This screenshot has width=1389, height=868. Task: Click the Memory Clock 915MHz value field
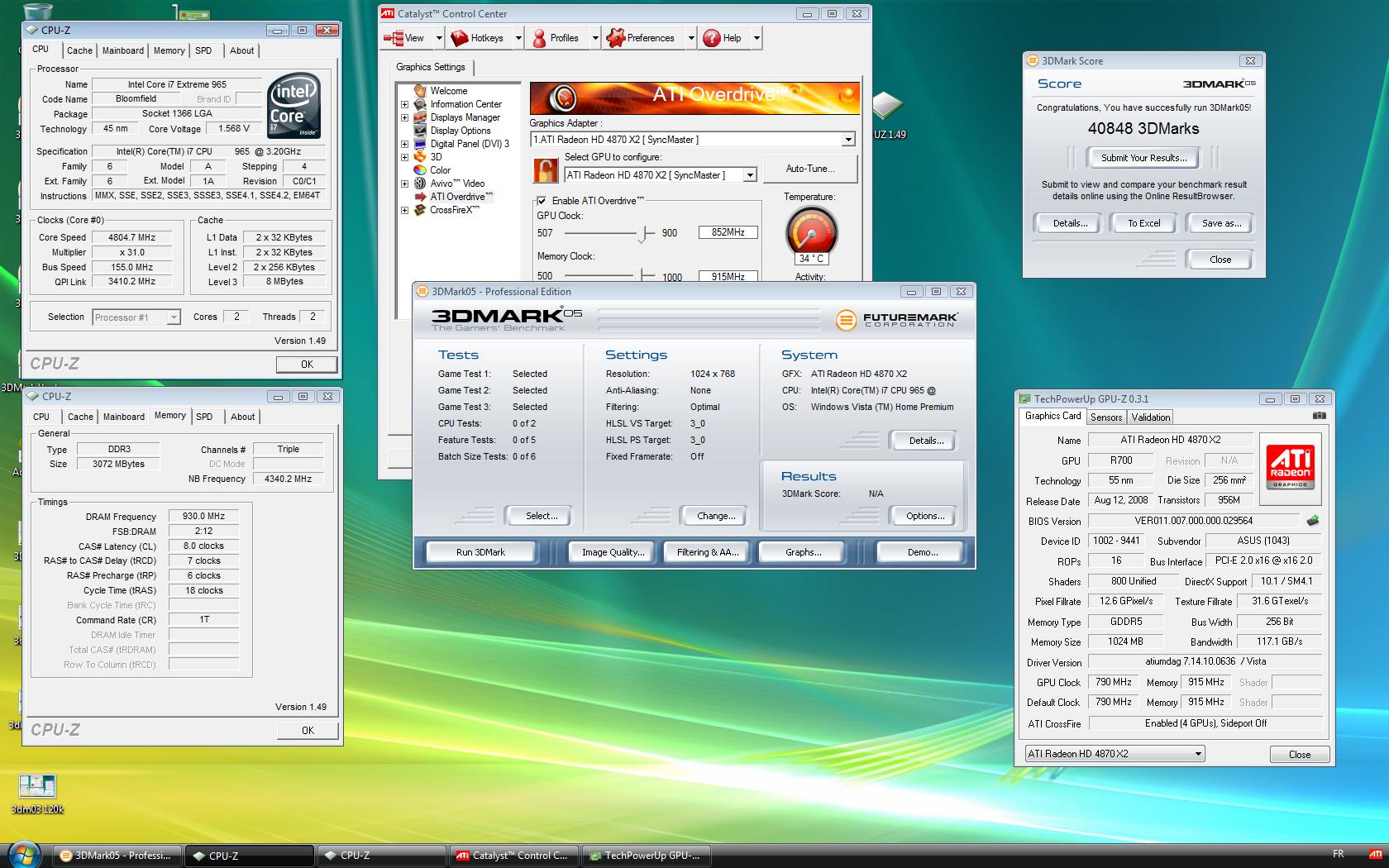click(x=728, y=276)
